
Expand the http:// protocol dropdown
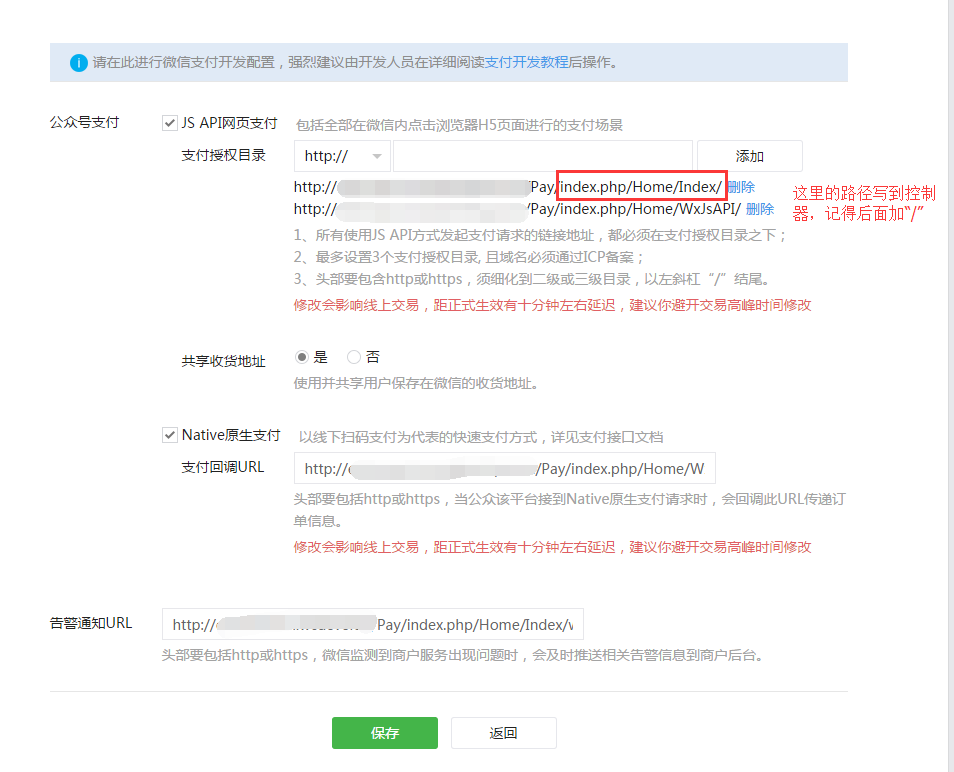pyautogui.click(x=342, y=156)
